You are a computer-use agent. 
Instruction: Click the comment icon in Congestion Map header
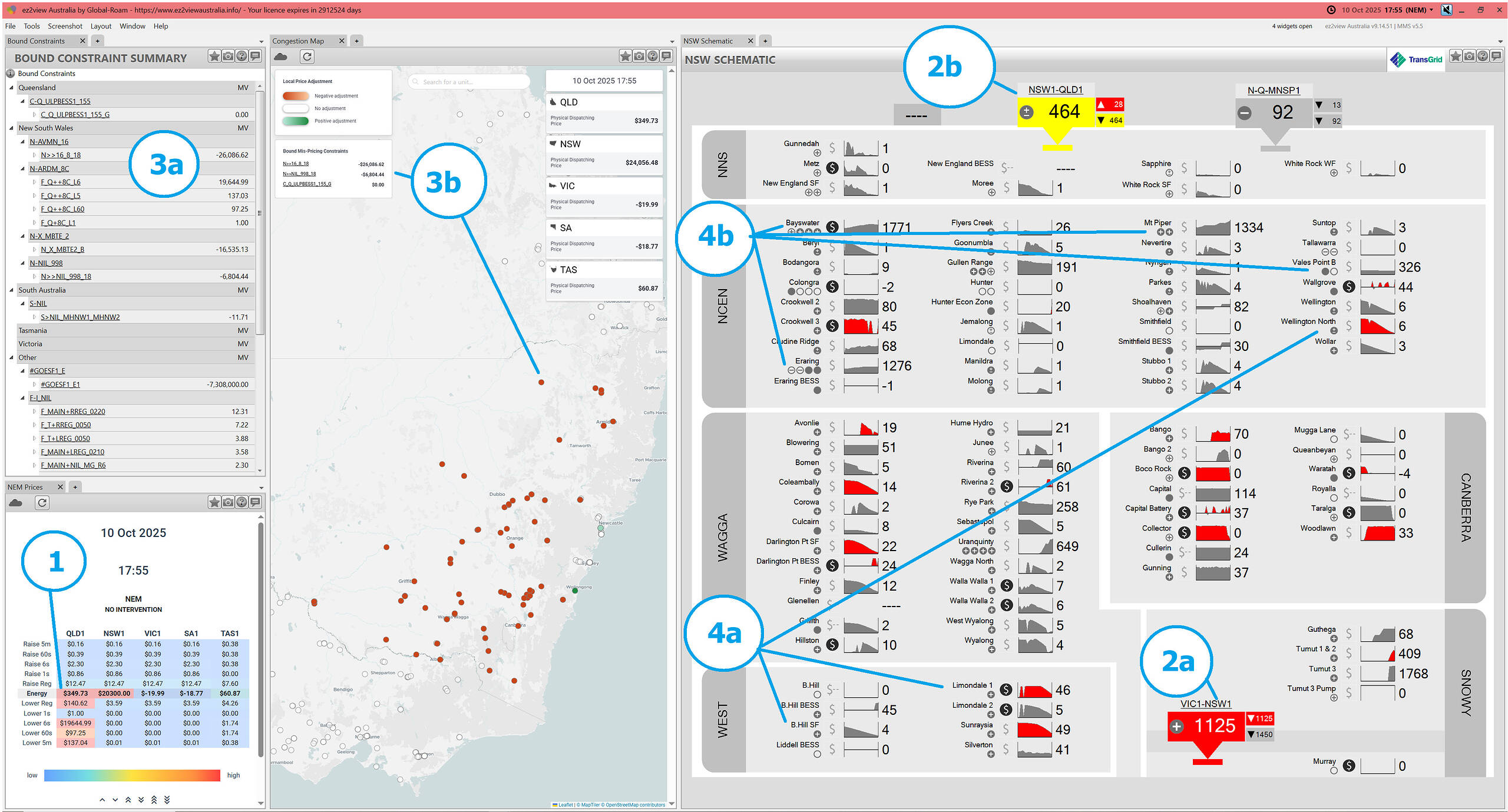[x=666, y=56]
